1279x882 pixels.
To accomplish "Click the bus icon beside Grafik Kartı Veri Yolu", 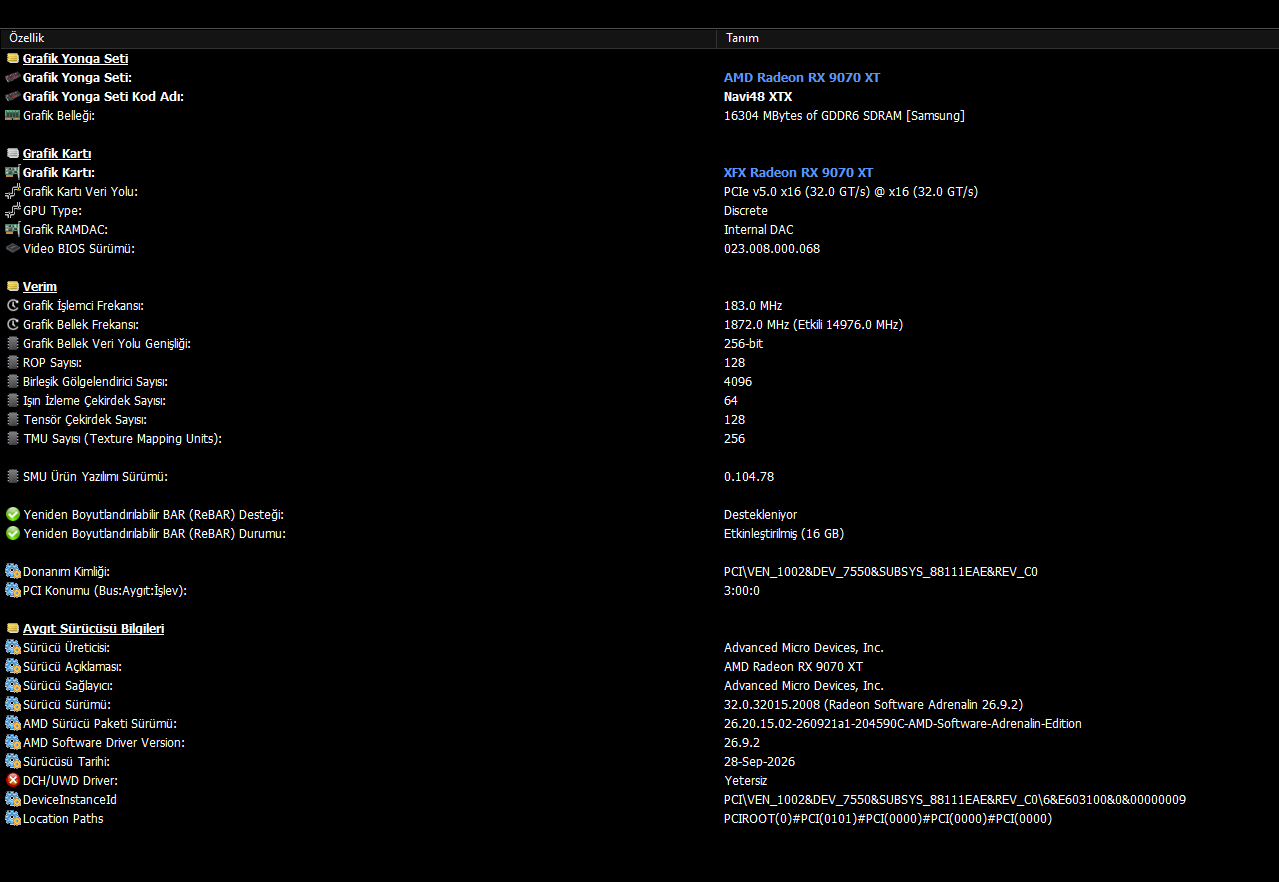I will coord(12,192).
